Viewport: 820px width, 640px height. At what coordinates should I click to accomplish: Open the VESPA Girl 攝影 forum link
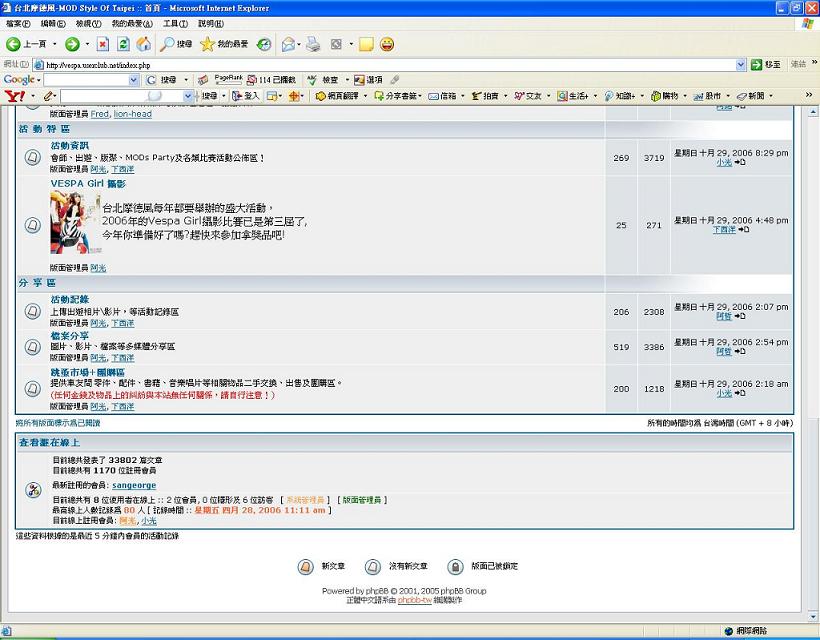(x=88, y=184)
